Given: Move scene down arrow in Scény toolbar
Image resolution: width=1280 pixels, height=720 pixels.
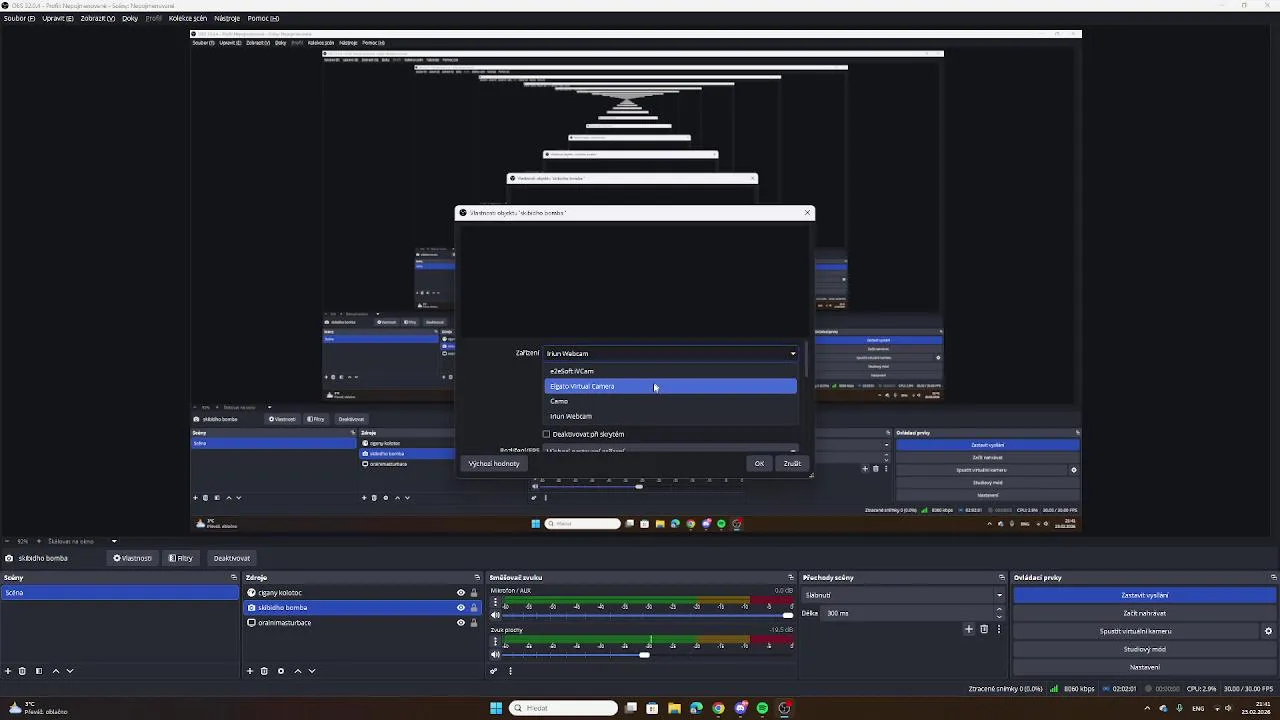Looking at the screenshot, I should [70, 671].
